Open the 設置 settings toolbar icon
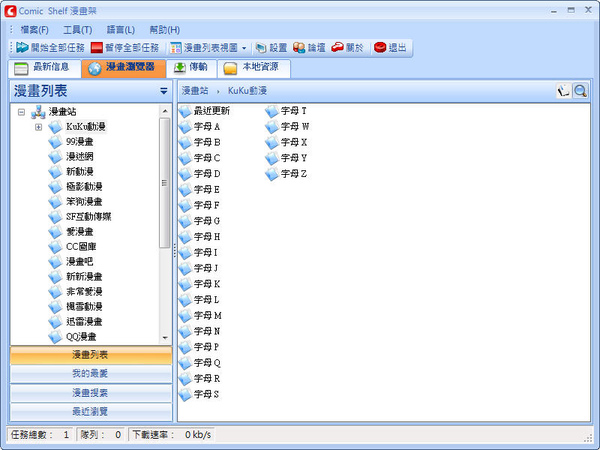The height and width of the screenshot is (450, 600). 261,48
